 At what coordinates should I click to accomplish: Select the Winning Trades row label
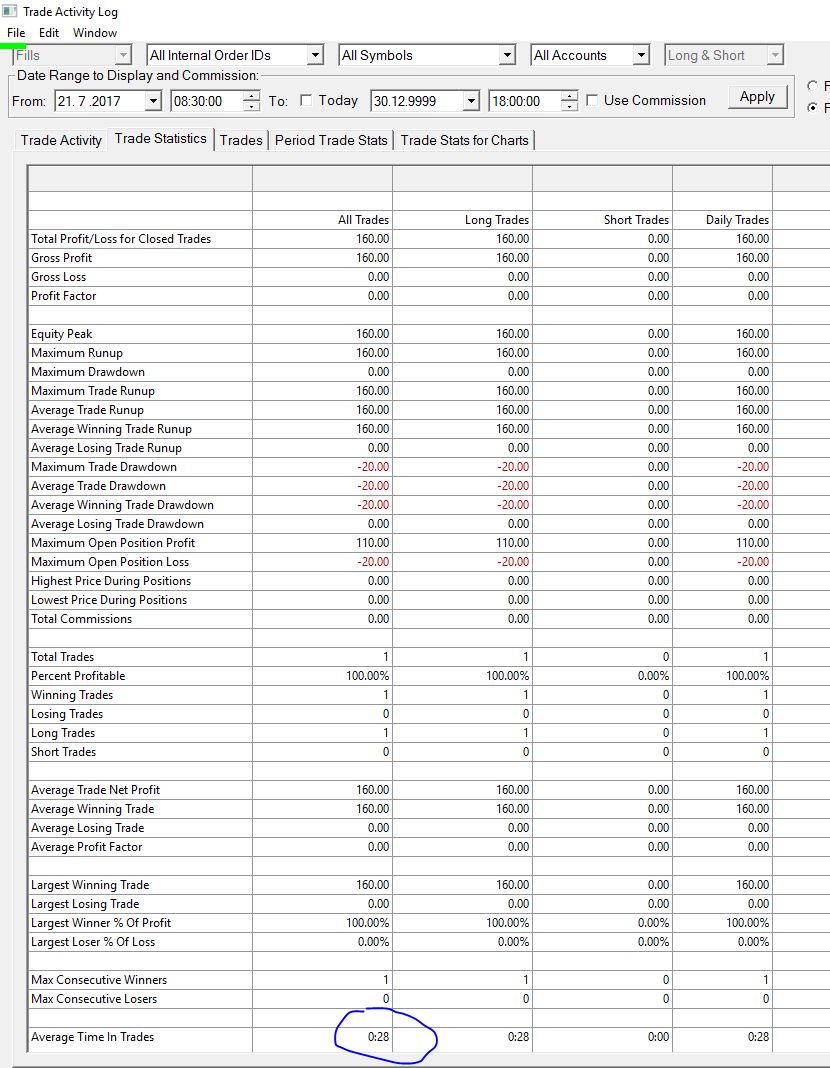72,695
